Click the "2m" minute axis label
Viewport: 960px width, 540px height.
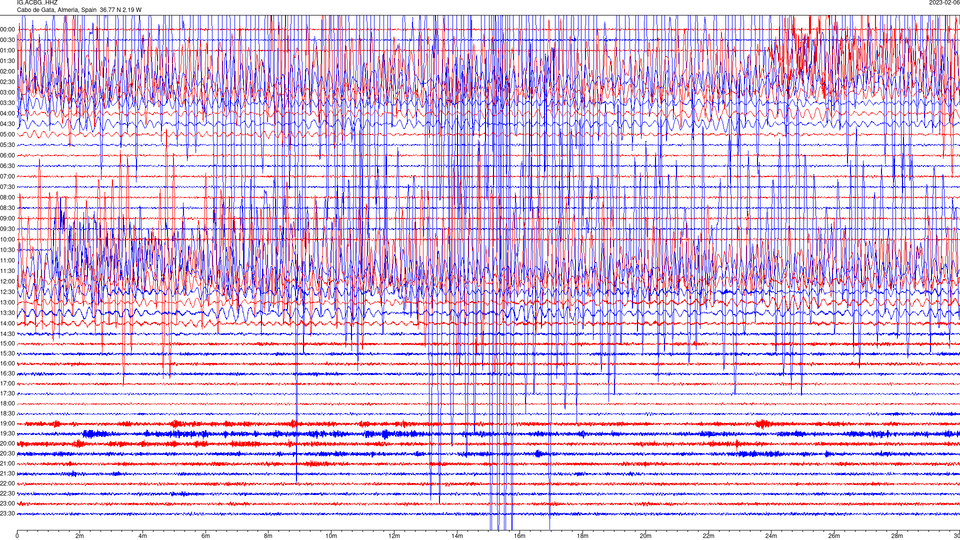[x=80, y=536]
